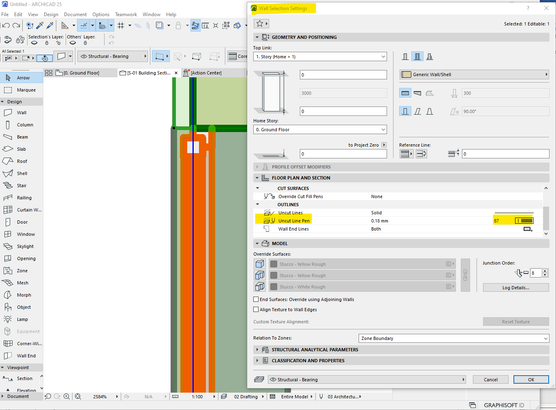The width and height of the screenshot is (556, 410).
Task: Switch to the Action Center tab
Action: pos(206,73)
